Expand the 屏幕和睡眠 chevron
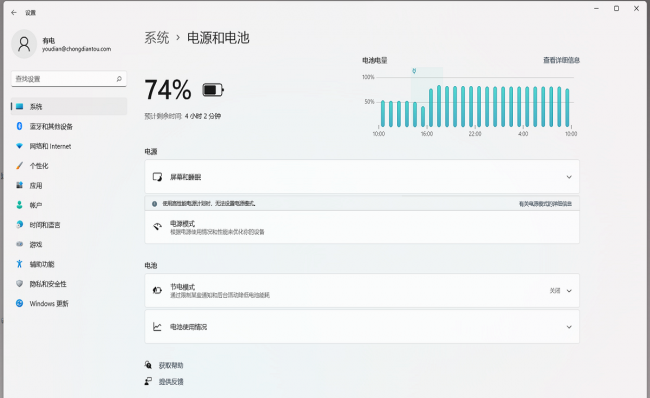 click(x=569, y=177)
